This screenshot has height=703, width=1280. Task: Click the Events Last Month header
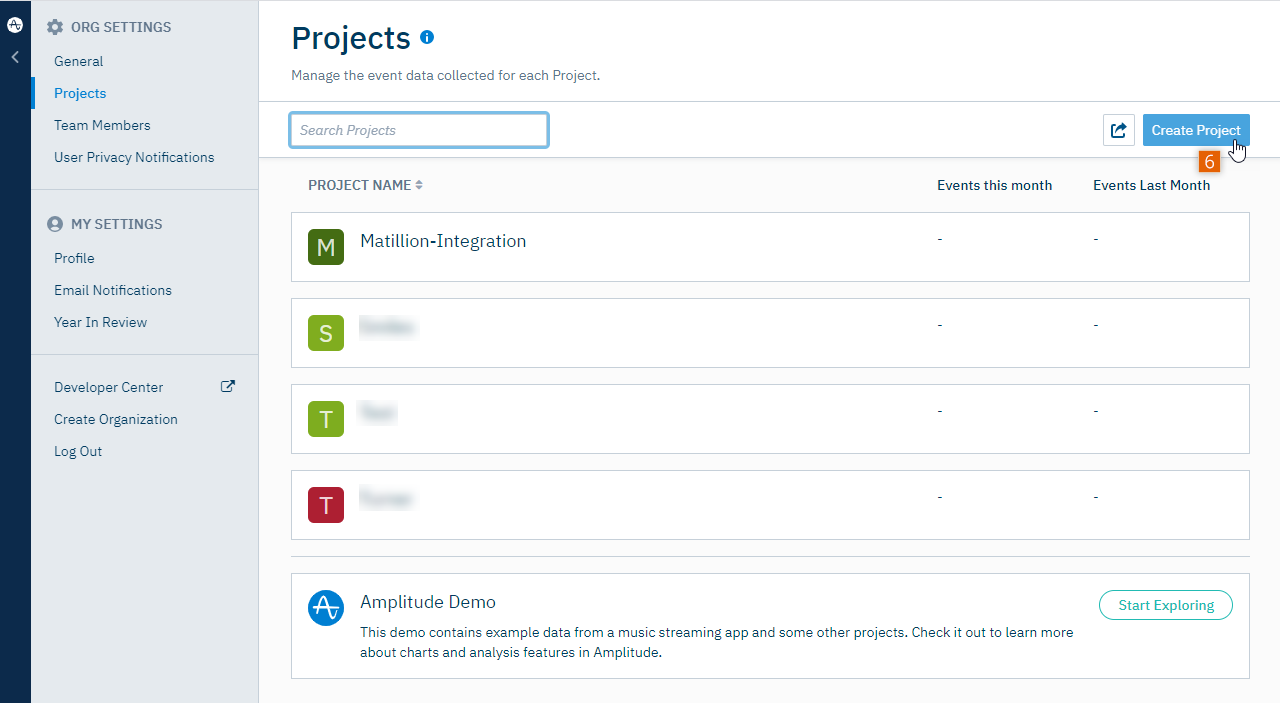coord(1151,185)
